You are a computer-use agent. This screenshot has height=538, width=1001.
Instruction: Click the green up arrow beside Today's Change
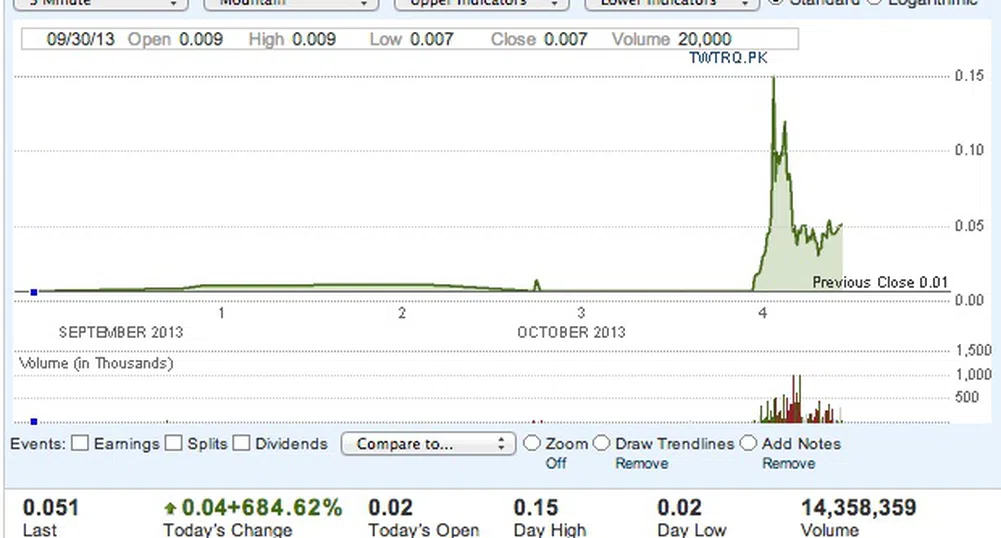pyautogui.click(x=171, y=509)
